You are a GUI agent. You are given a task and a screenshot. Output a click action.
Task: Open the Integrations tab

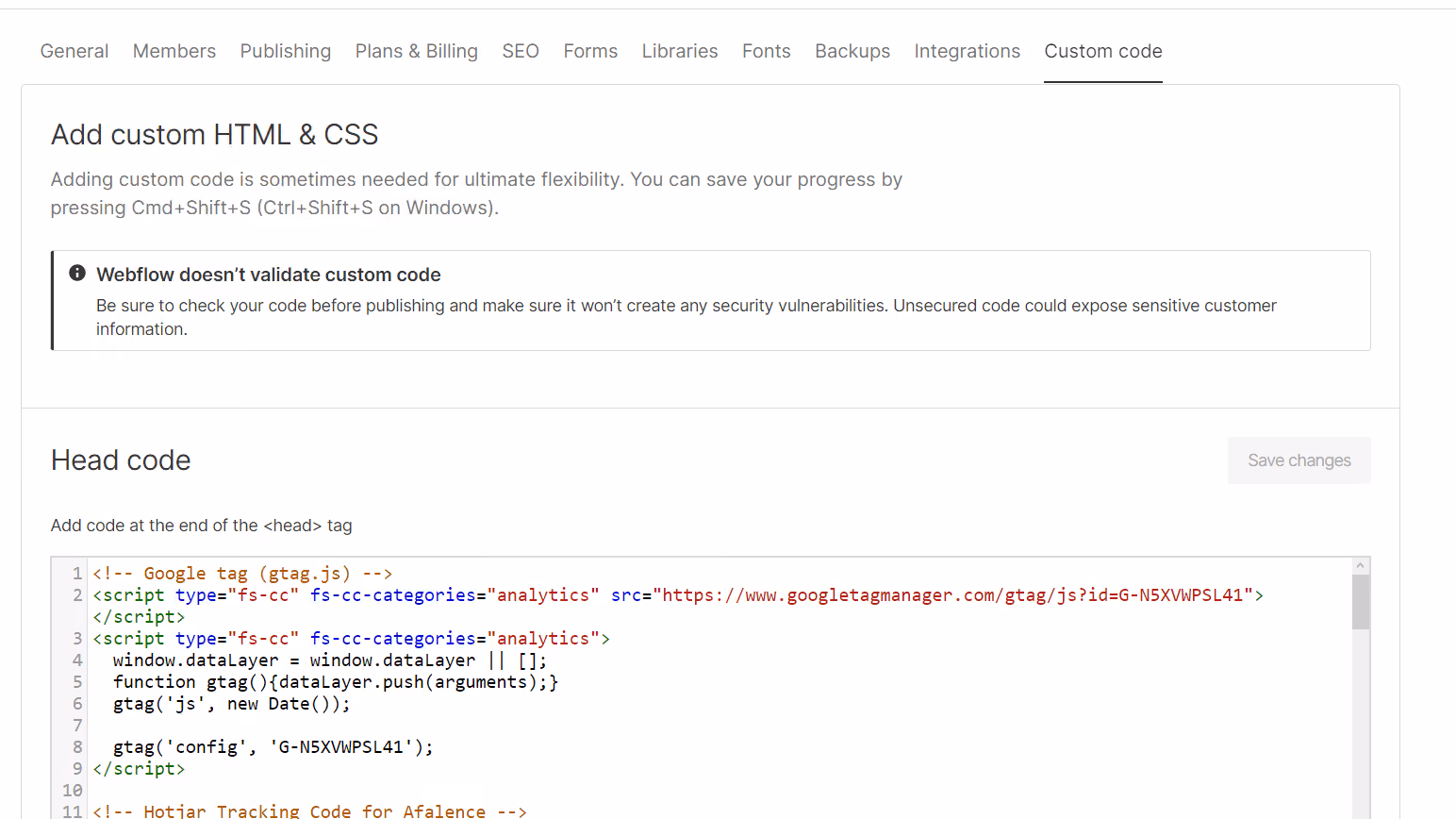pyautogui.click(x=968, y=51)
